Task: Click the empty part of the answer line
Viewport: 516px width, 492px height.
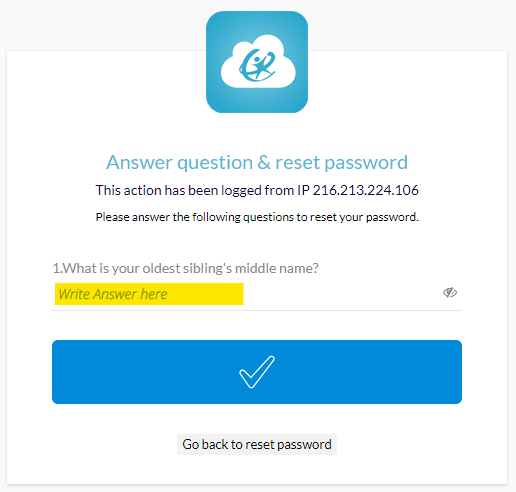Action: pyautogui.click(x=342, y=294)
